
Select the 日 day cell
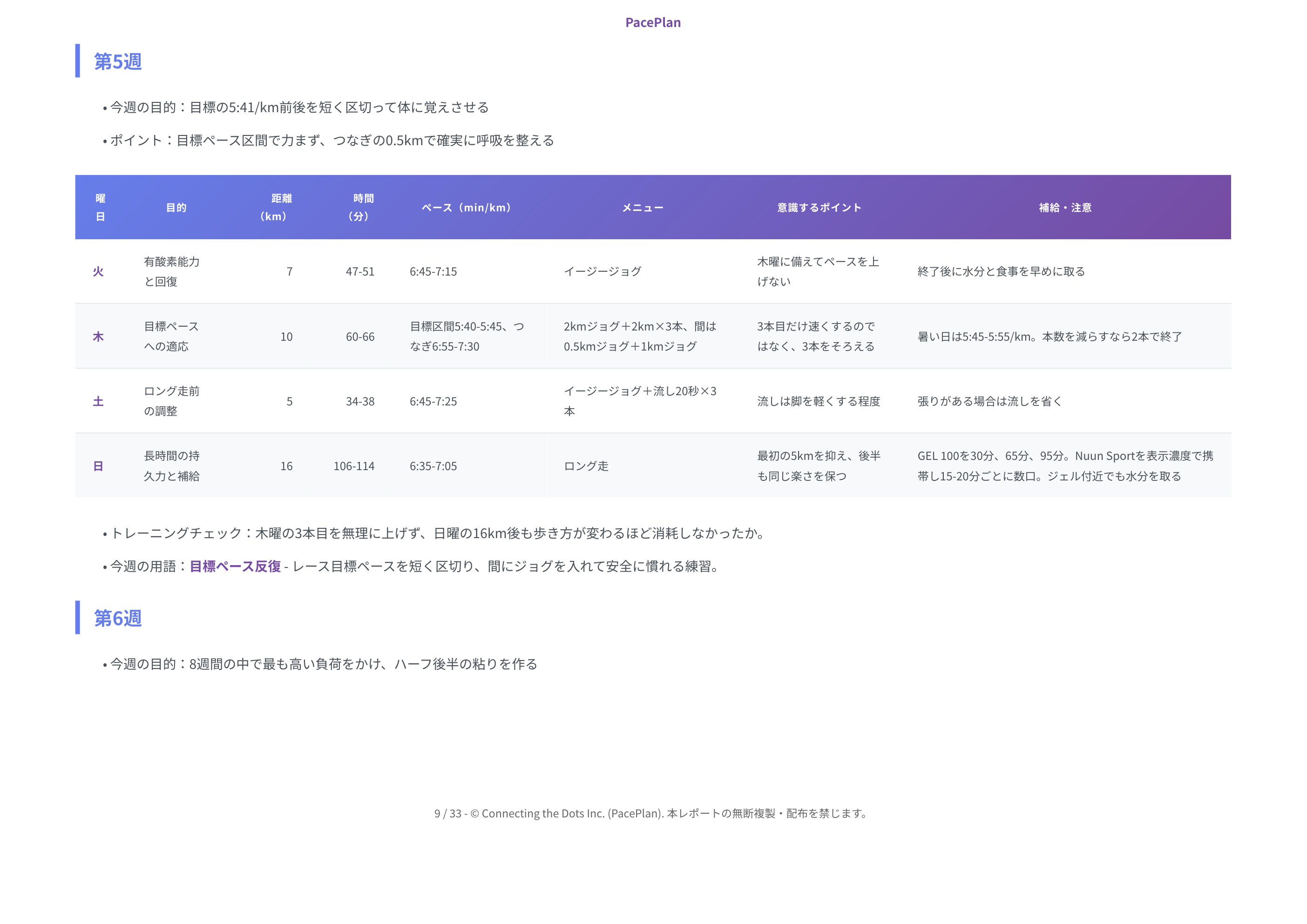point(98,466)
